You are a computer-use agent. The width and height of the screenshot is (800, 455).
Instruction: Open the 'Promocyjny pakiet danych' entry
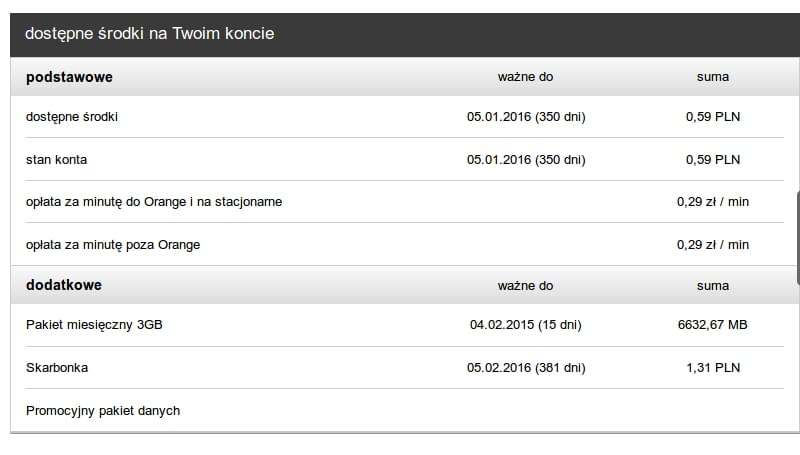point(103,411)
